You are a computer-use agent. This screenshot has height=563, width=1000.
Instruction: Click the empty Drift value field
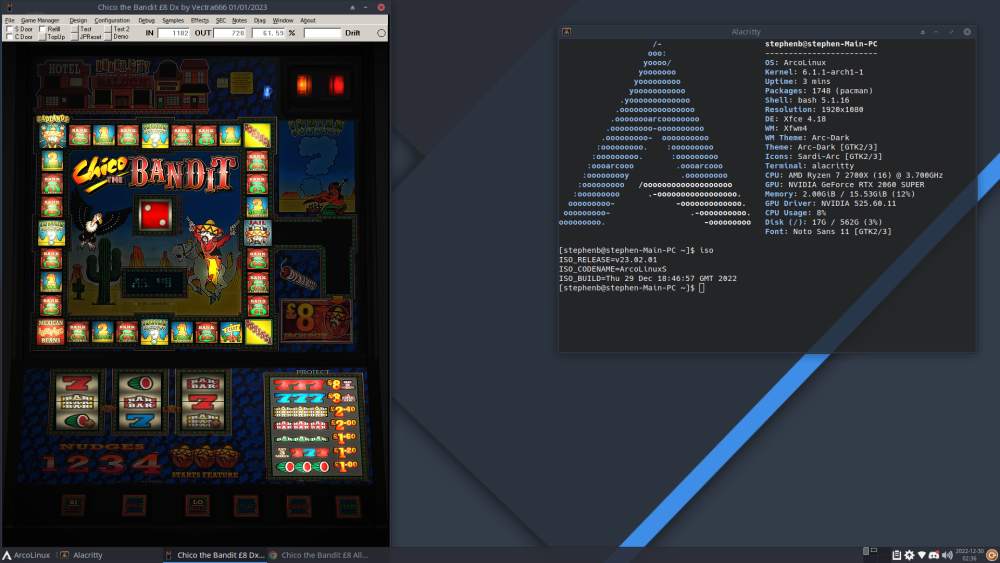(x=322, y=33)
